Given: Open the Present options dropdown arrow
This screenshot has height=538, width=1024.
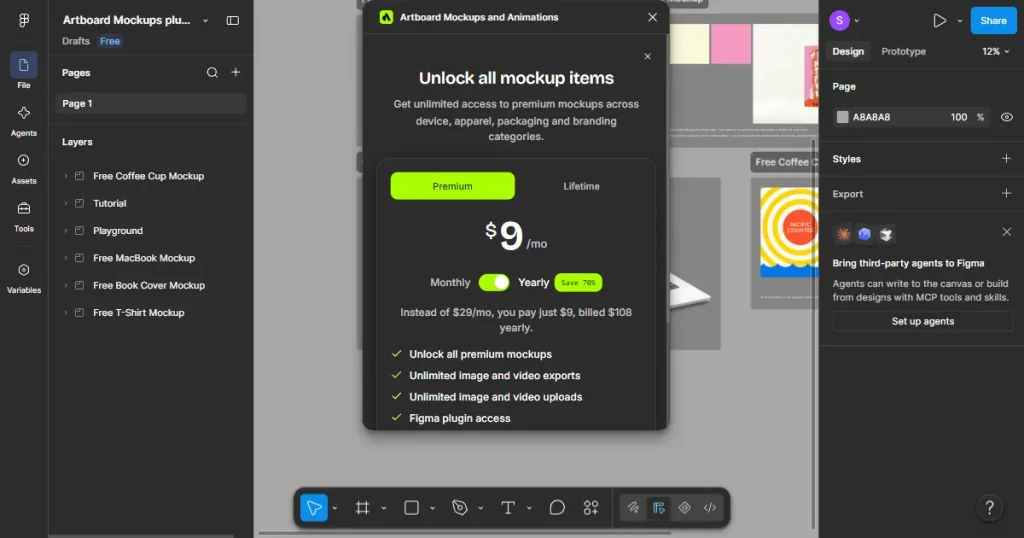Looking at the screenshot, I should 959,20.
